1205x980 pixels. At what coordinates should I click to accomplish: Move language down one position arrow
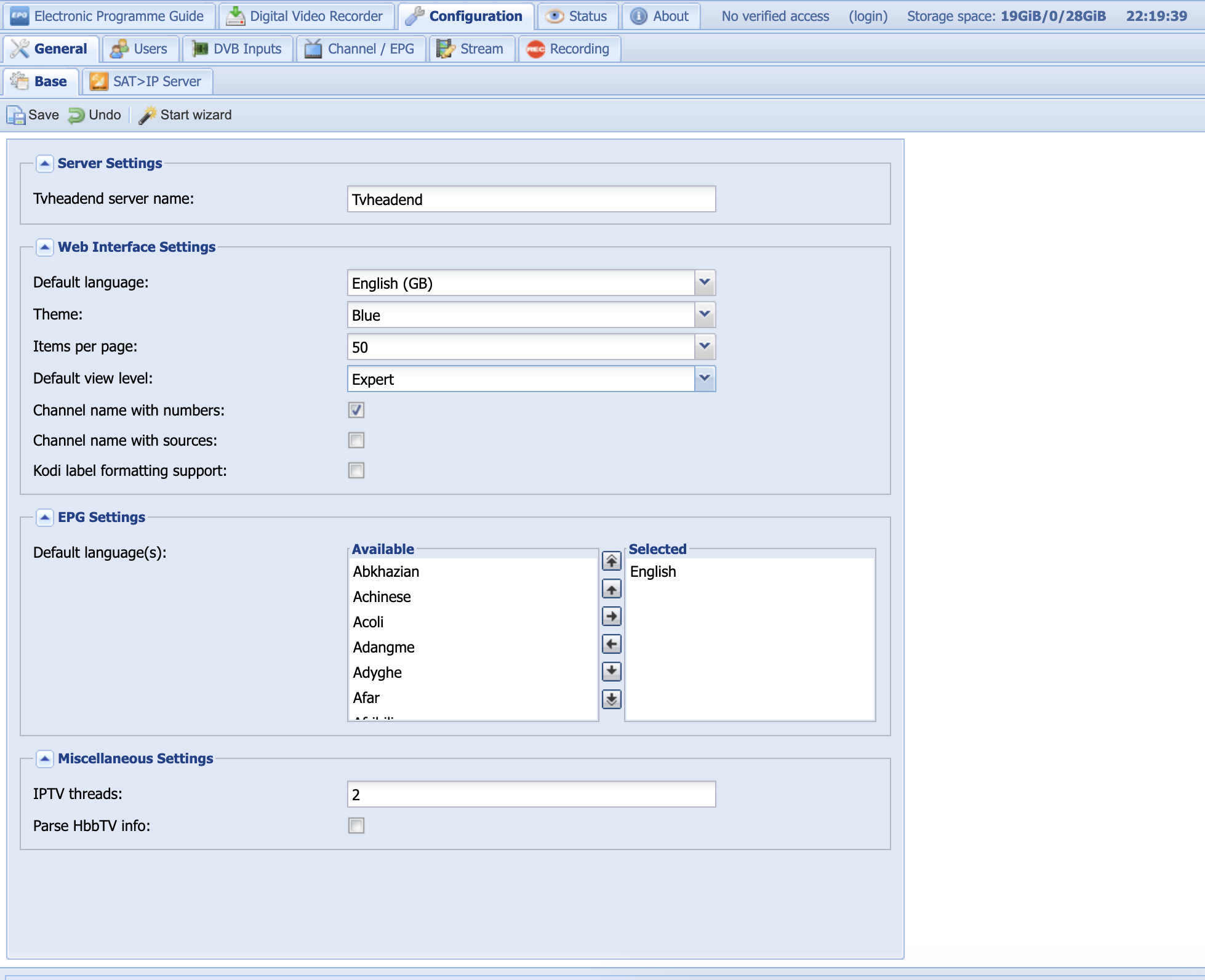point(611,671)
